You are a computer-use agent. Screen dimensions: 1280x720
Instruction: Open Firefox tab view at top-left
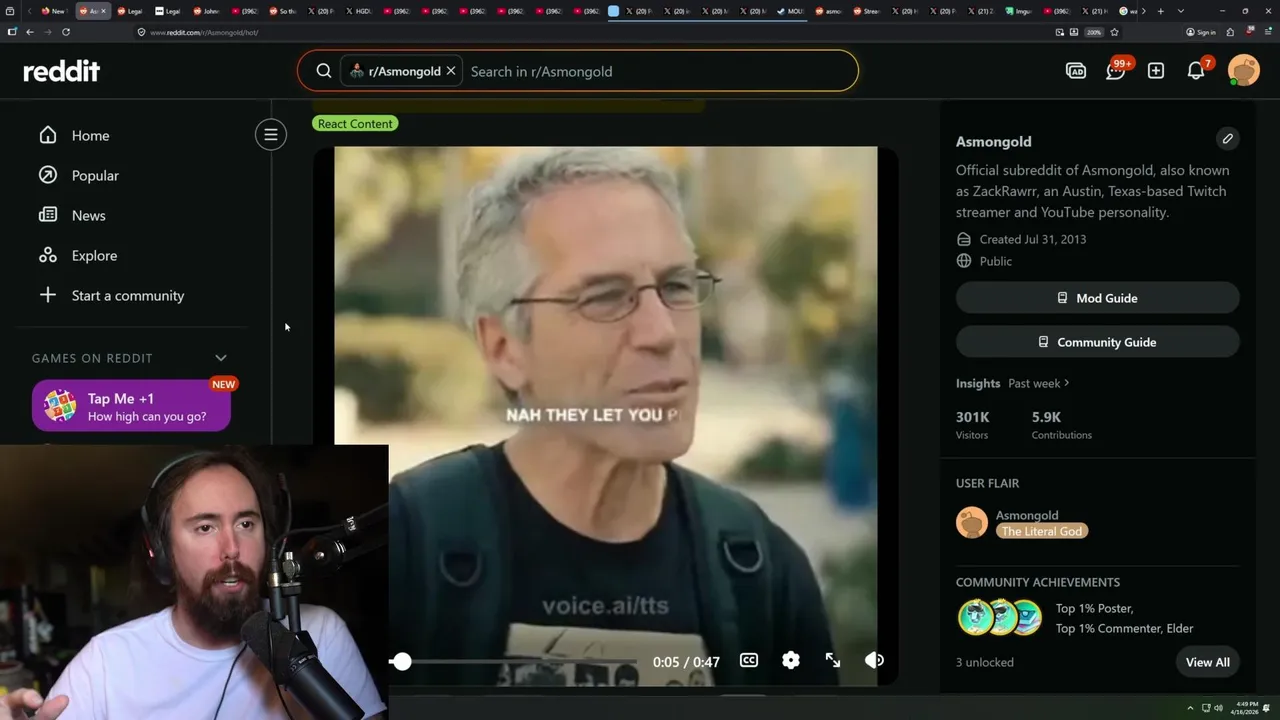(x=10, y=11)
